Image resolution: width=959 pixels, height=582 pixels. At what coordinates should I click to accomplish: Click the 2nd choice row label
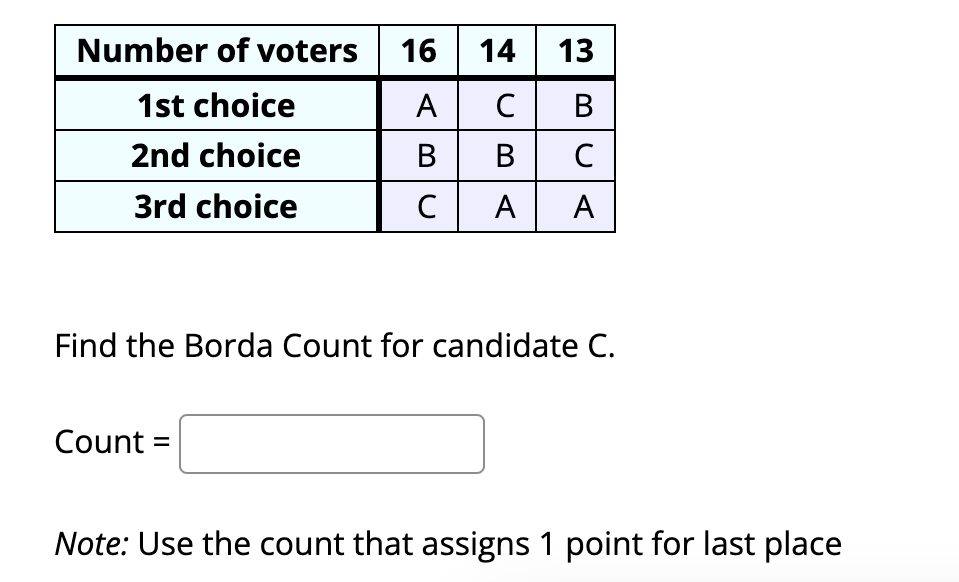pos(216,155)
